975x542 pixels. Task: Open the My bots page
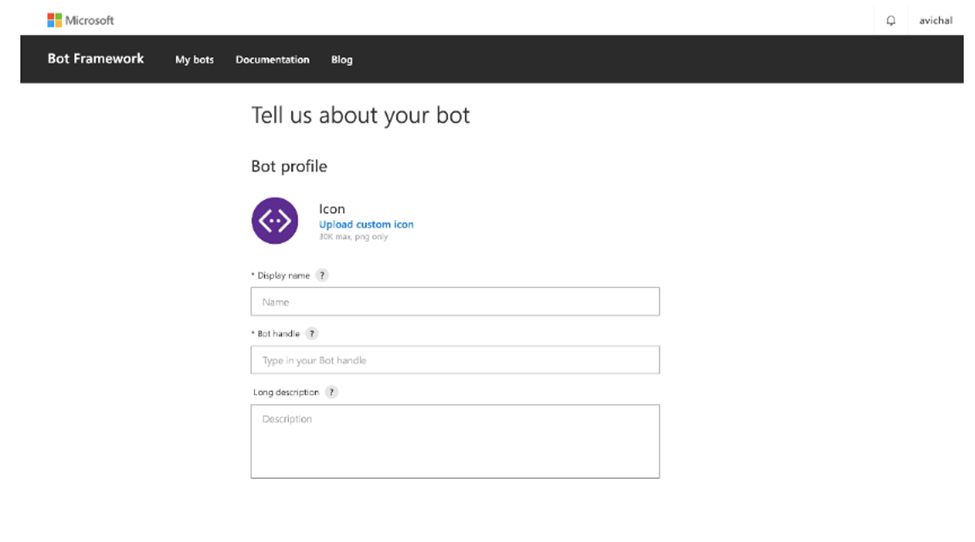click(x=194, y=60)
